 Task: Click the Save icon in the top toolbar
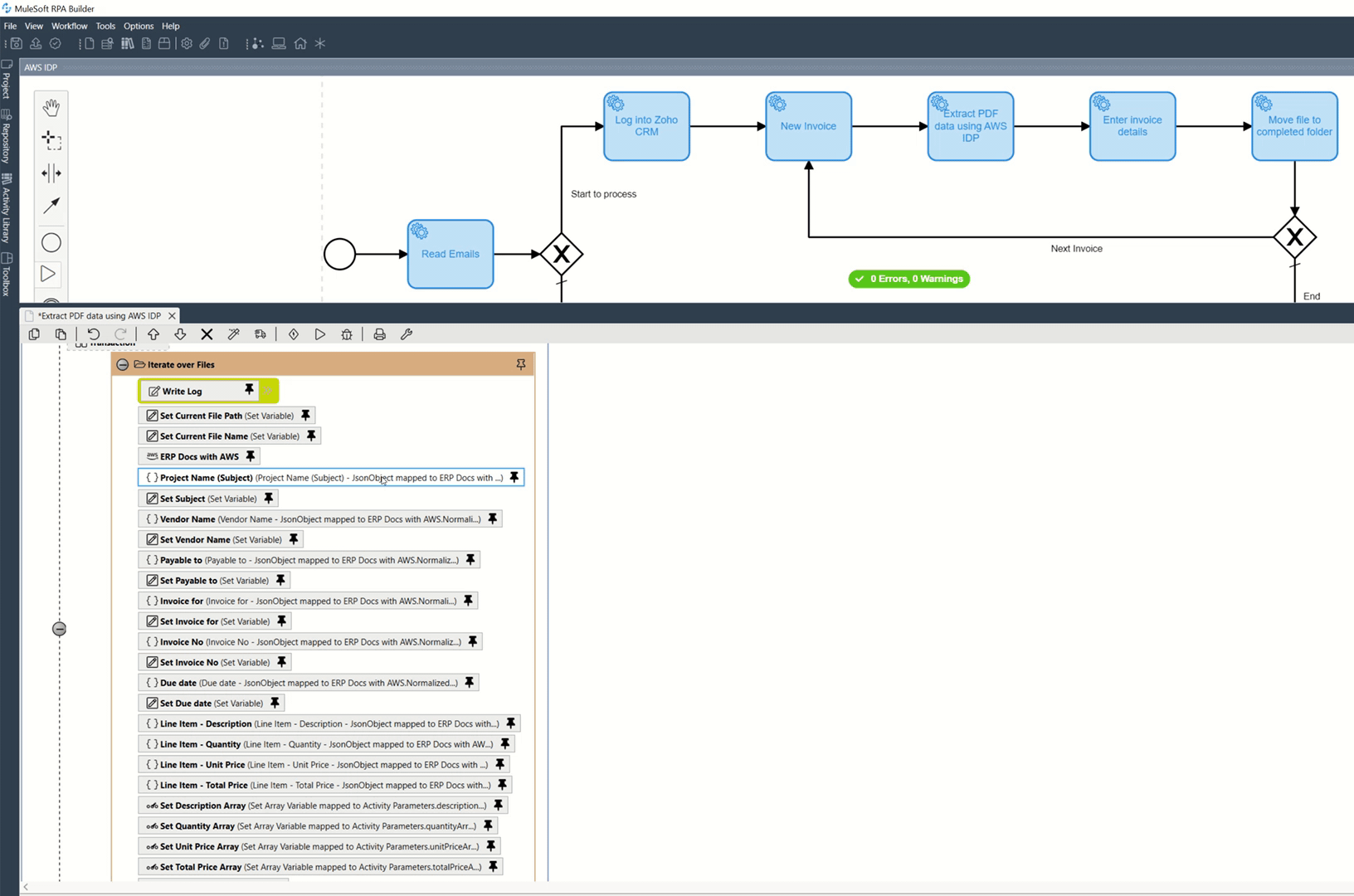click(x=16, y=44)
